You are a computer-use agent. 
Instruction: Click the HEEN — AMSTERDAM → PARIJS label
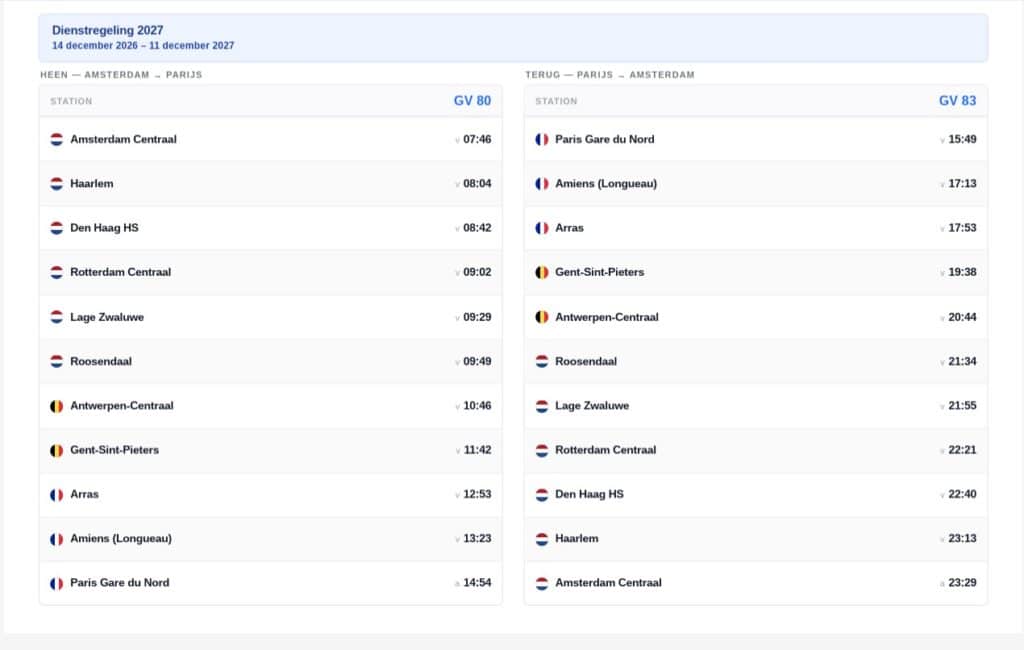click(121, 74)
